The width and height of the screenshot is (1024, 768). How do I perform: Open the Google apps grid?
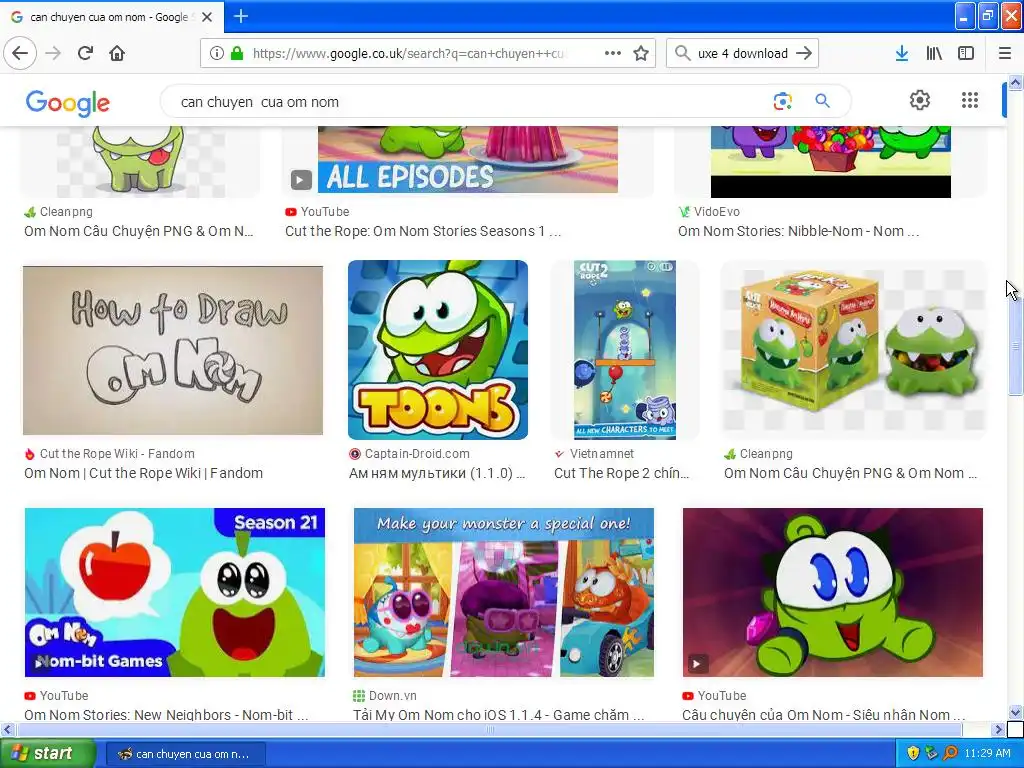(x=970, y=100)
